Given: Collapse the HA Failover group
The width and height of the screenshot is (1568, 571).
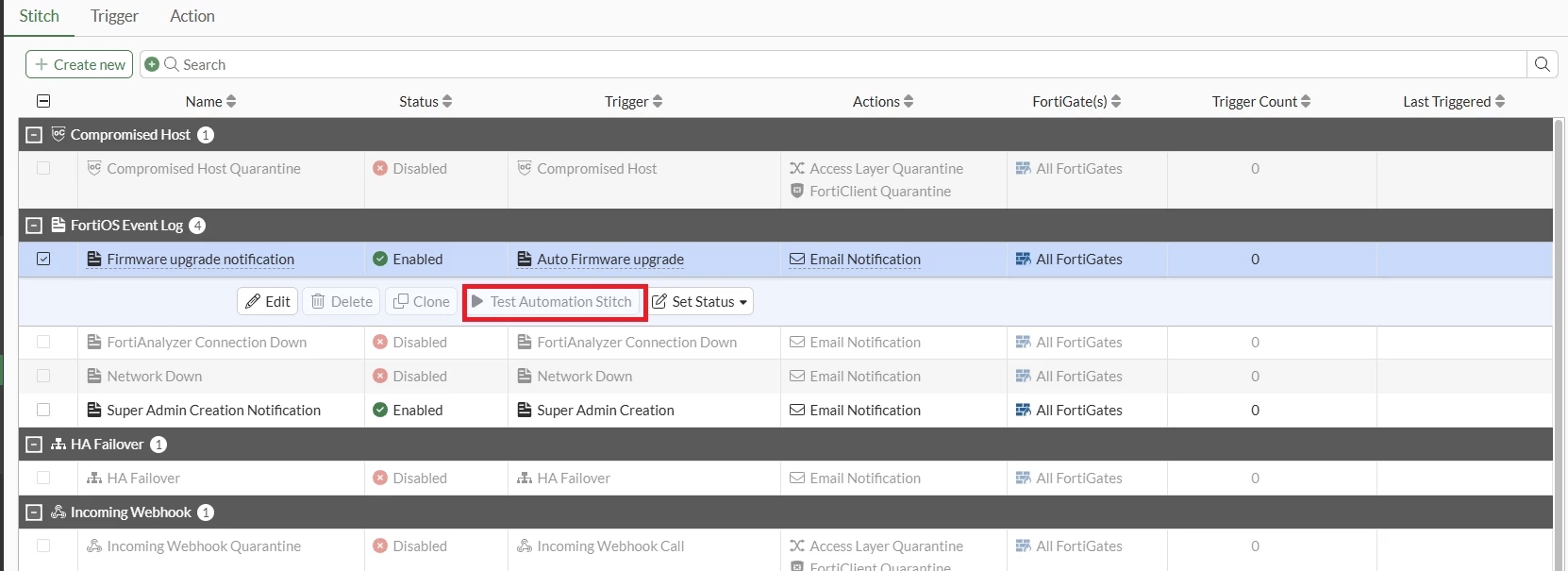Looking at the screenshot, I should click(34, 445).
